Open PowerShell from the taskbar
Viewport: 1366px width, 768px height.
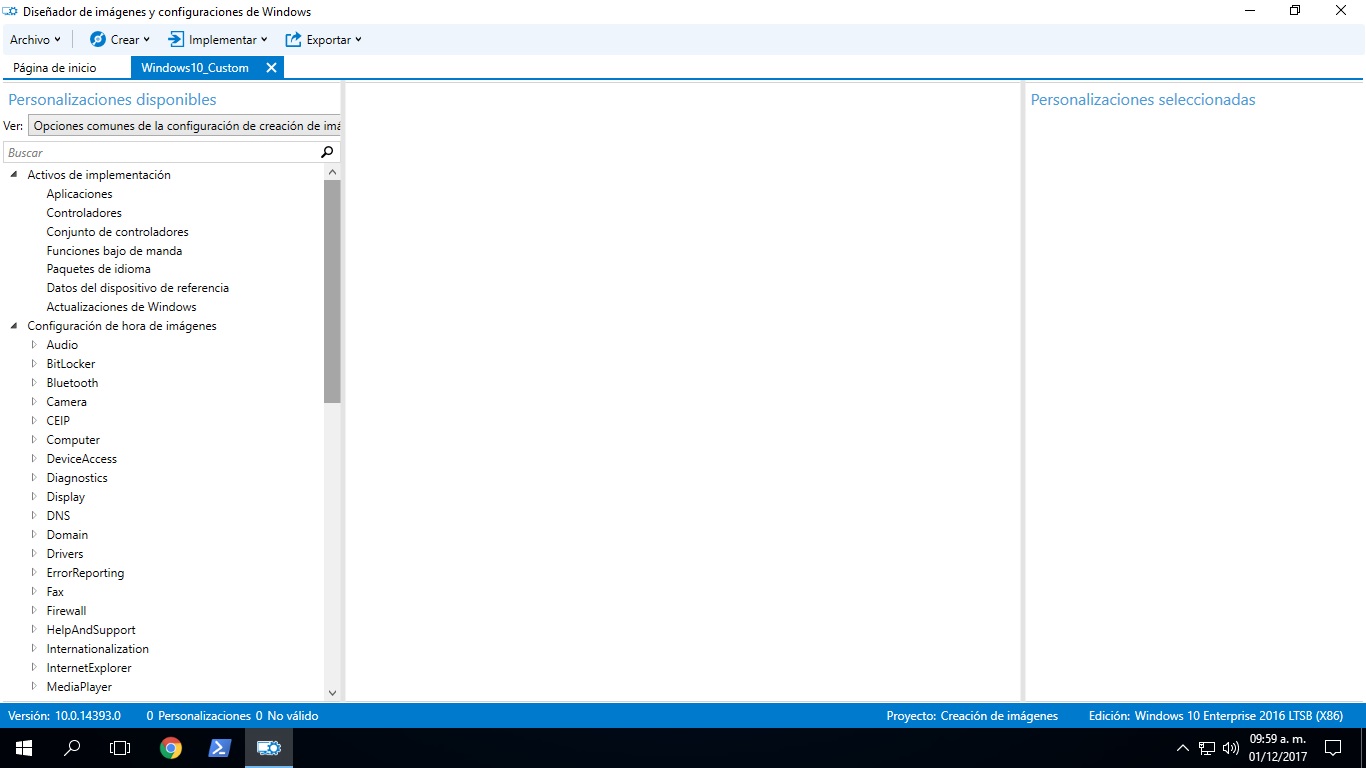[220, 748]
